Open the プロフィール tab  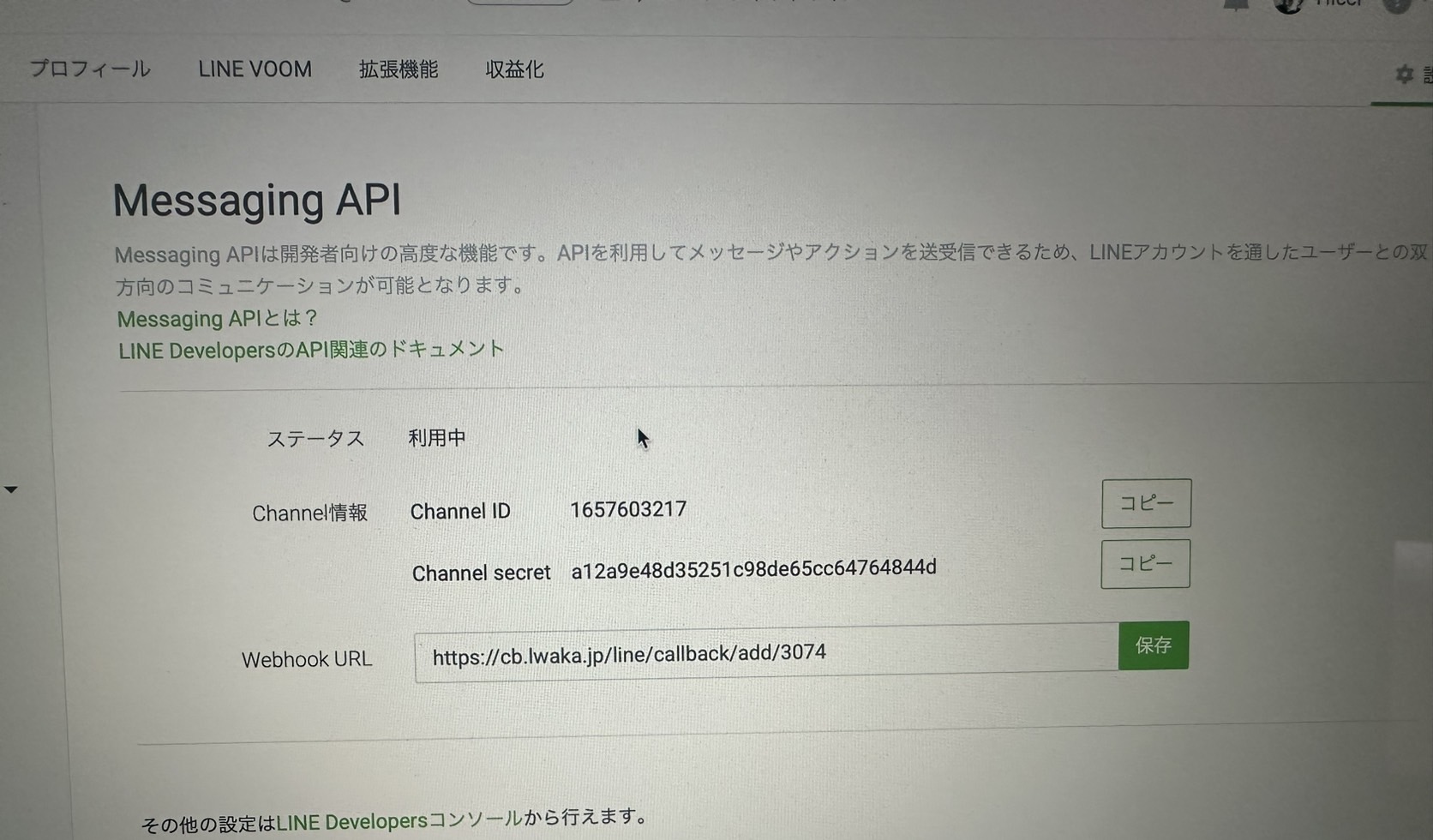[90, 69]
